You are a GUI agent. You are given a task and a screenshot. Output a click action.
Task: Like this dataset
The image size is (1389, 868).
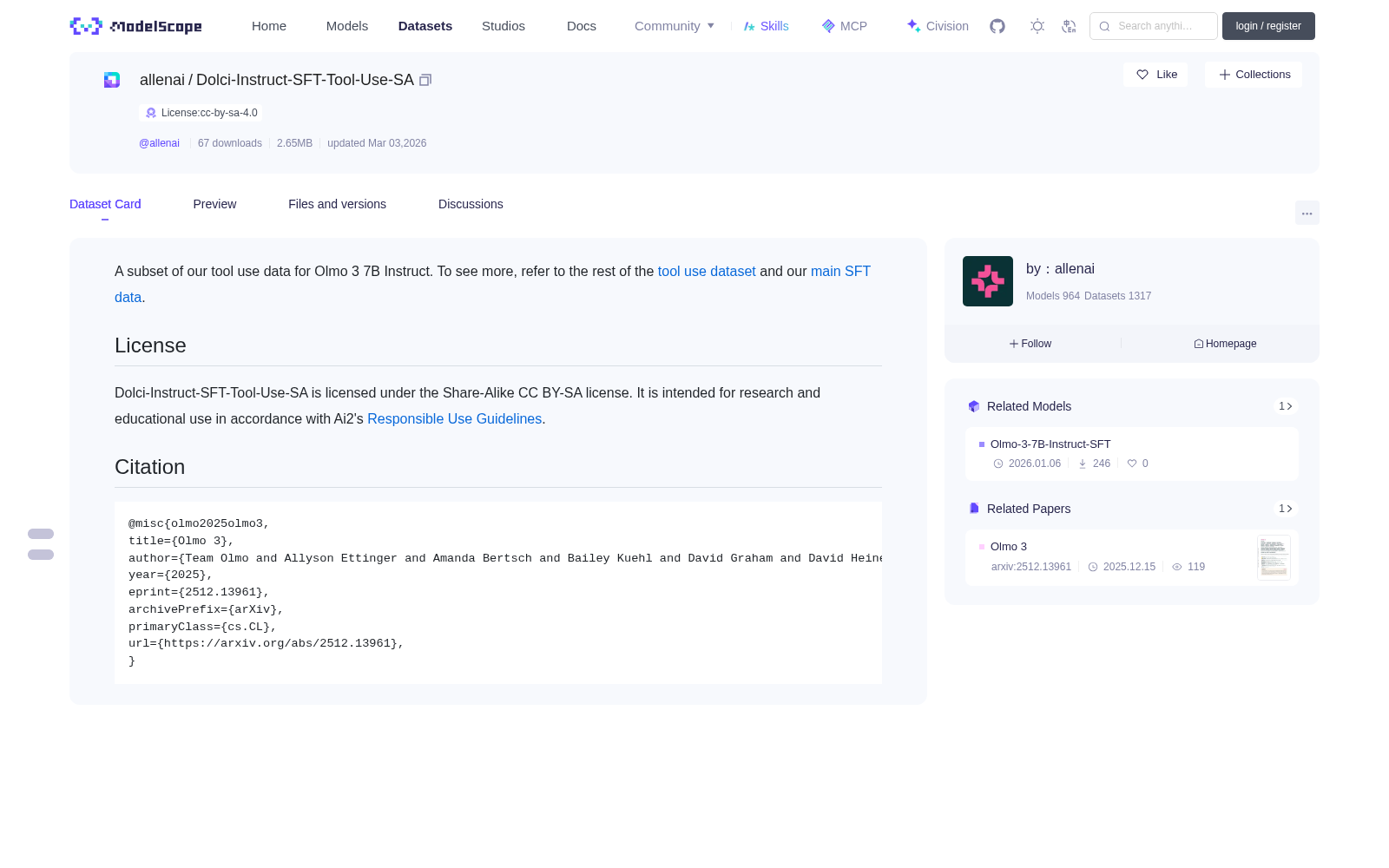1155,75
